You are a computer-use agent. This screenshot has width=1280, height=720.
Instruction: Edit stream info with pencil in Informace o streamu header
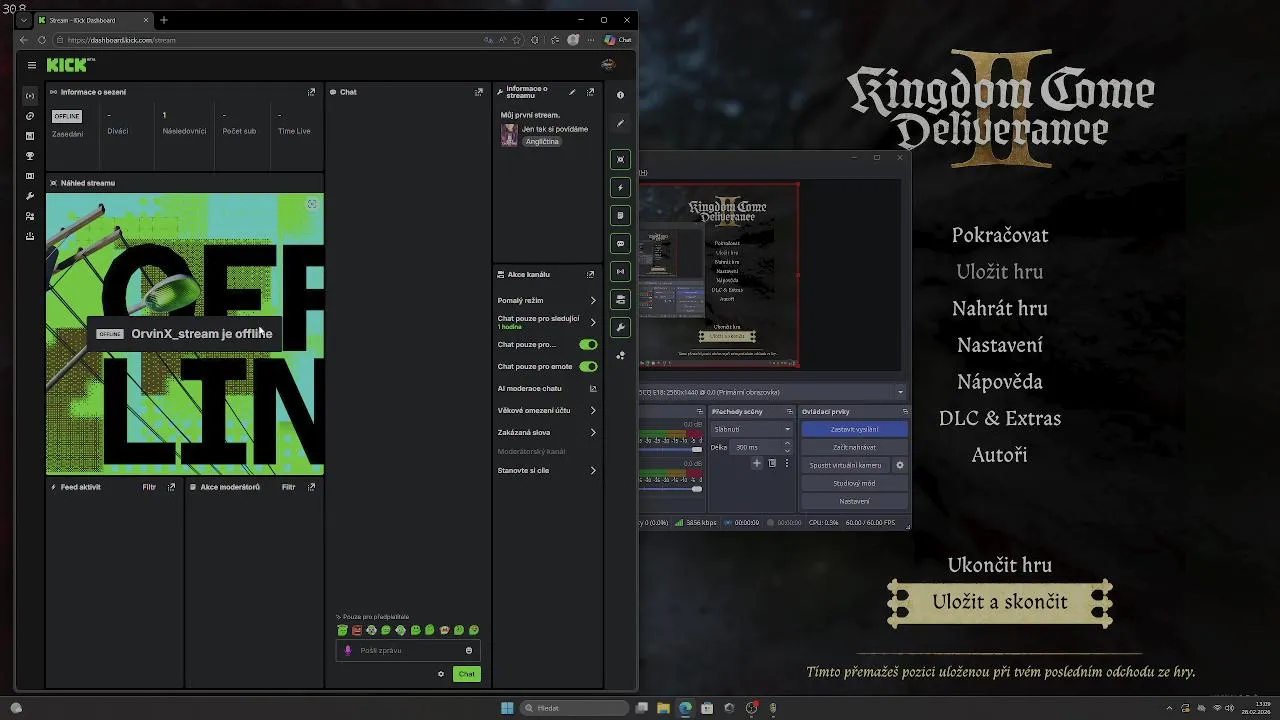point(572,92)
